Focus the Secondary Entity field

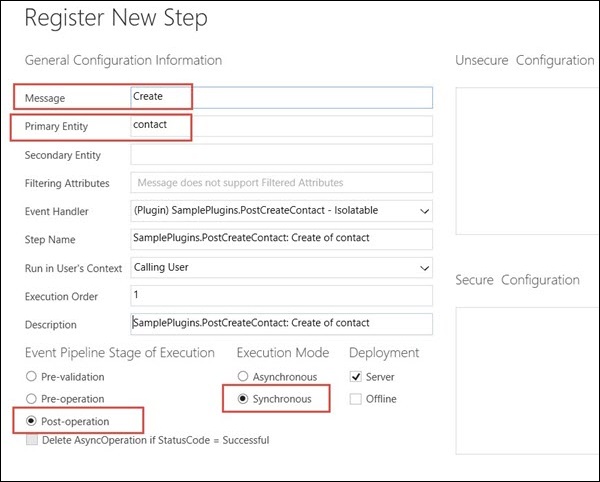[281, 155]
